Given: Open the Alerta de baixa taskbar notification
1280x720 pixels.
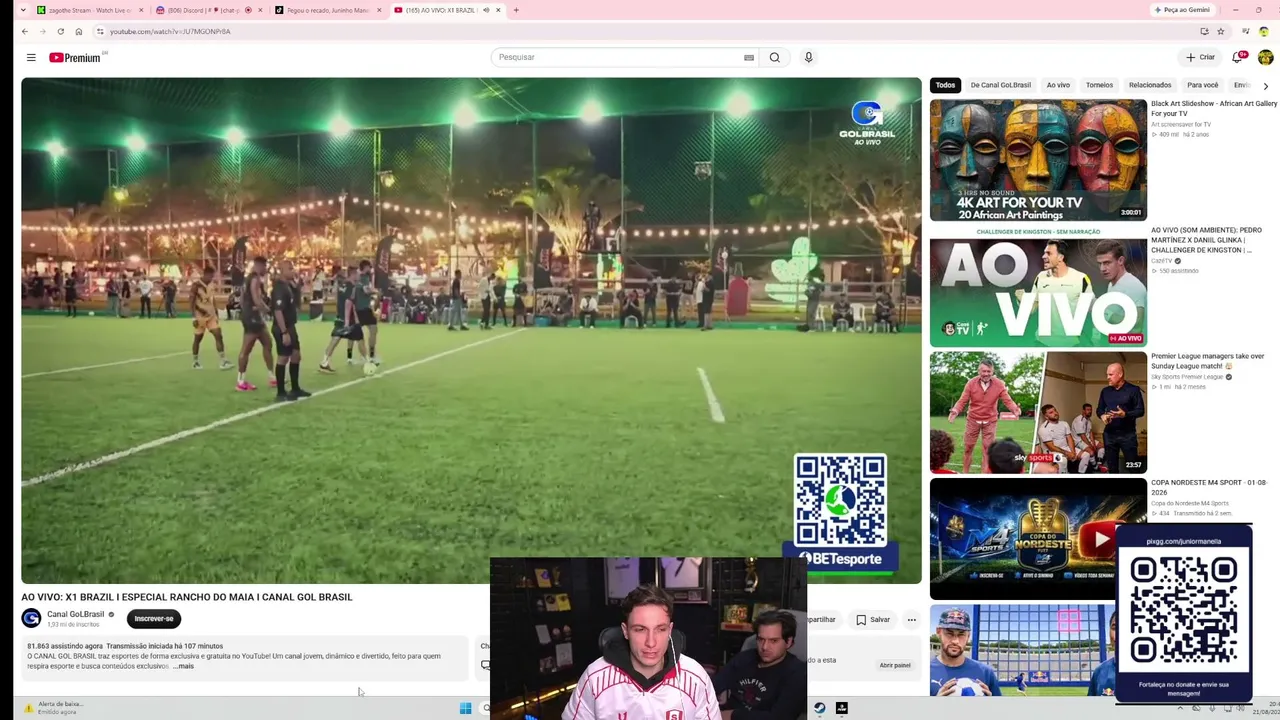Looking at the screenshot, I should click(x=55, y=708).
